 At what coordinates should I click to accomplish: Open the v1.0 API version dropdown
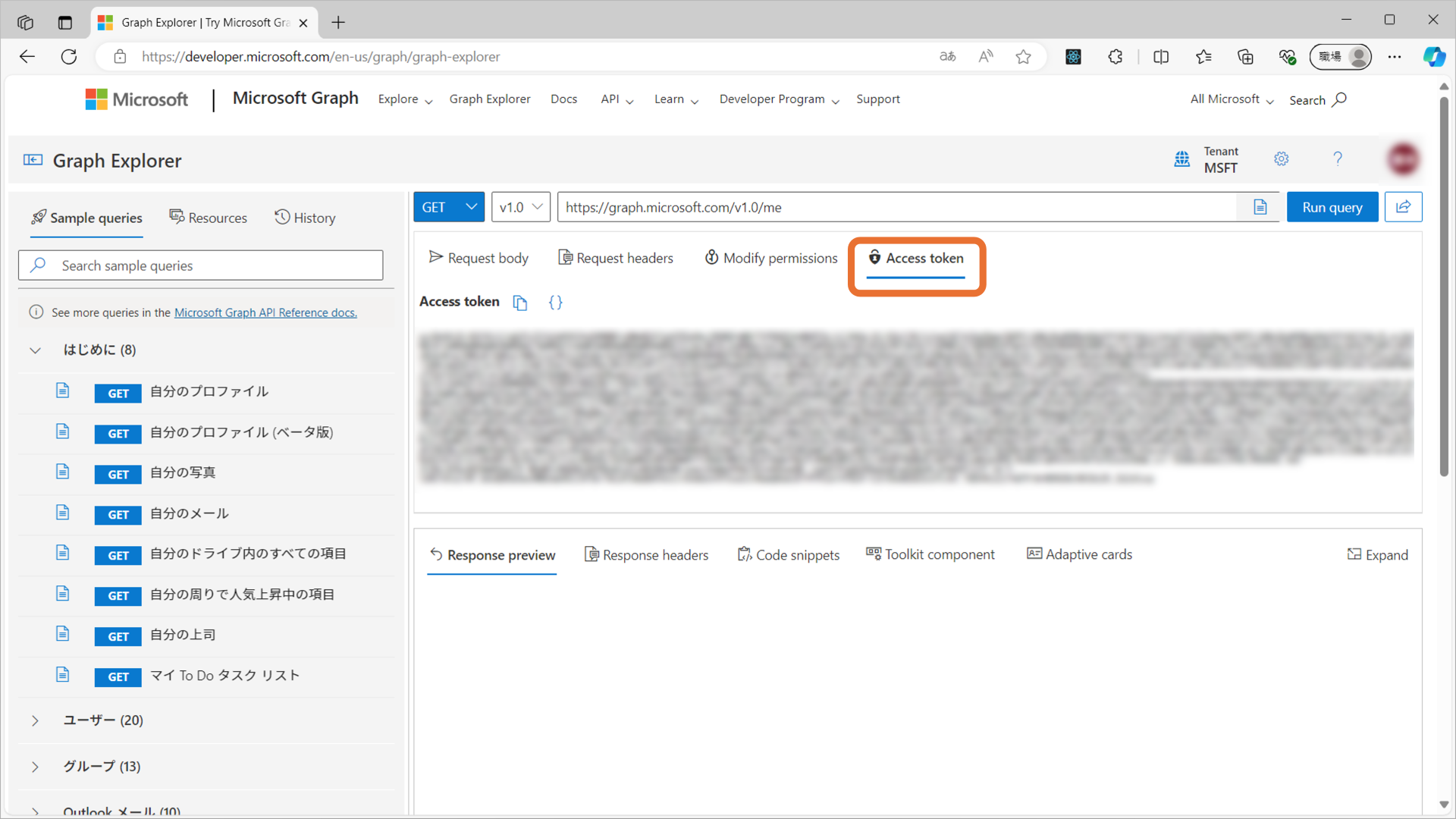[x=520, y=207]
